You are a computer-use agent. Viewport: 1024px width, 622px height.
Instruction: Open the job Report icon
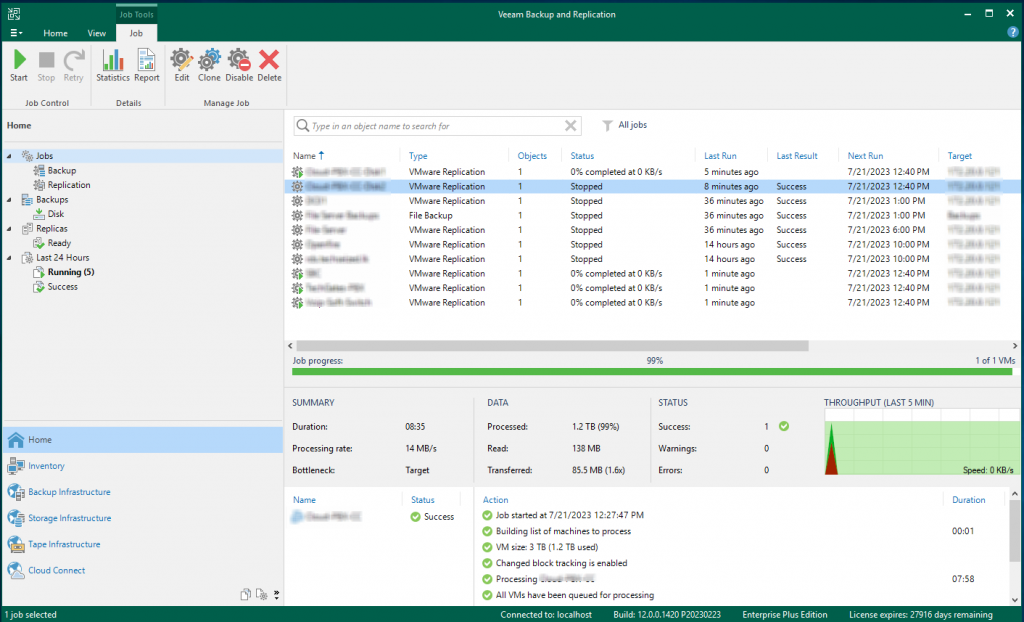[x=147, y=65]
